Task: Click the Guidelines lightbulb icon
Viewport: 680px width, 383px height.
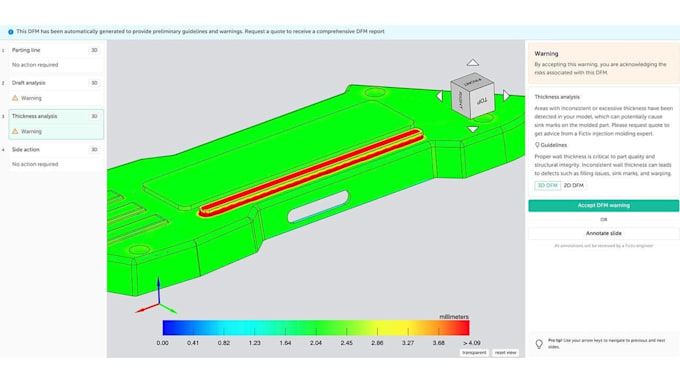Action: click(537, 145)
